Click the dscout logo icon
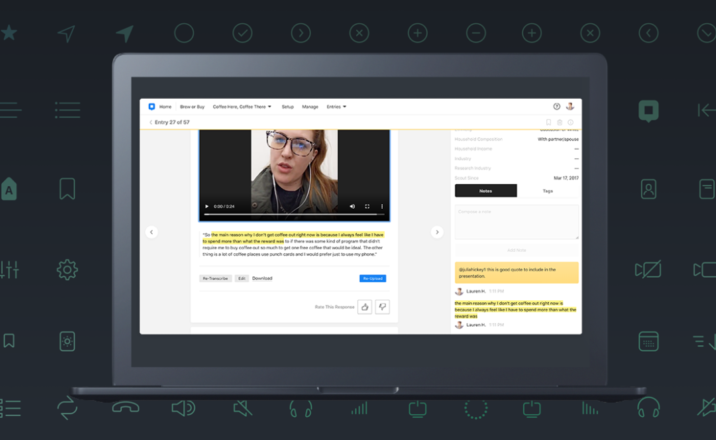Viewport: 716px width, 440px height. tap(152, 106)
